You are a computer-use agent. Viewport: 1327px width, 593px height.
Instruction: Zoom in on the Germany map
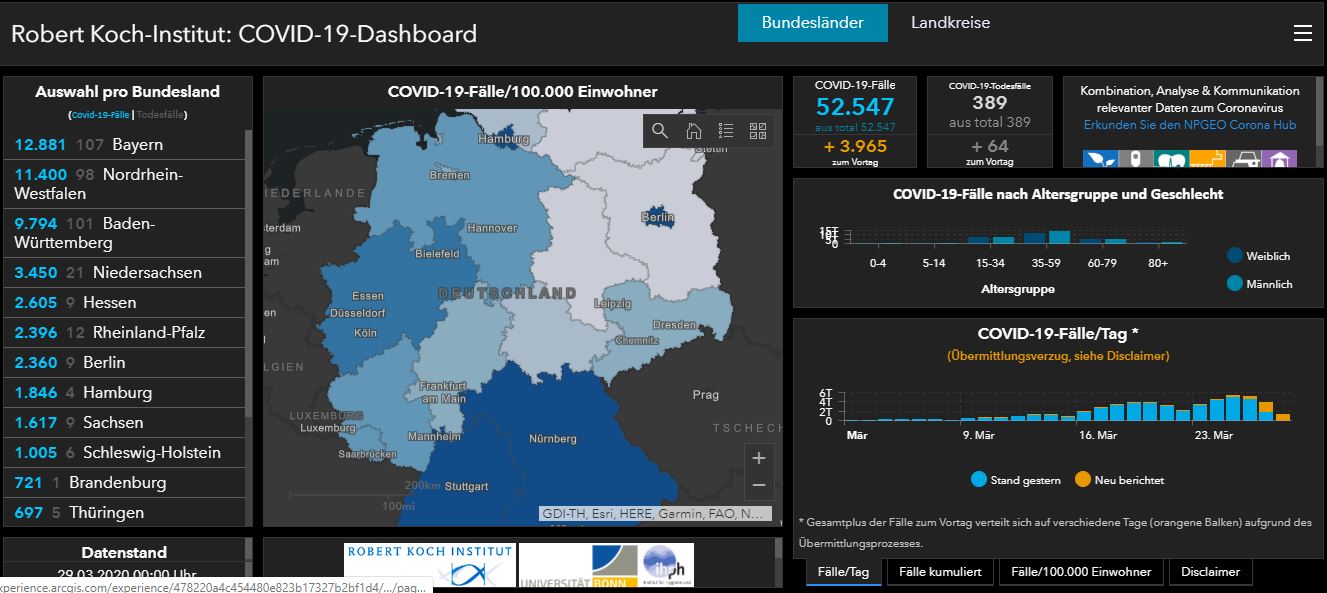759,456
